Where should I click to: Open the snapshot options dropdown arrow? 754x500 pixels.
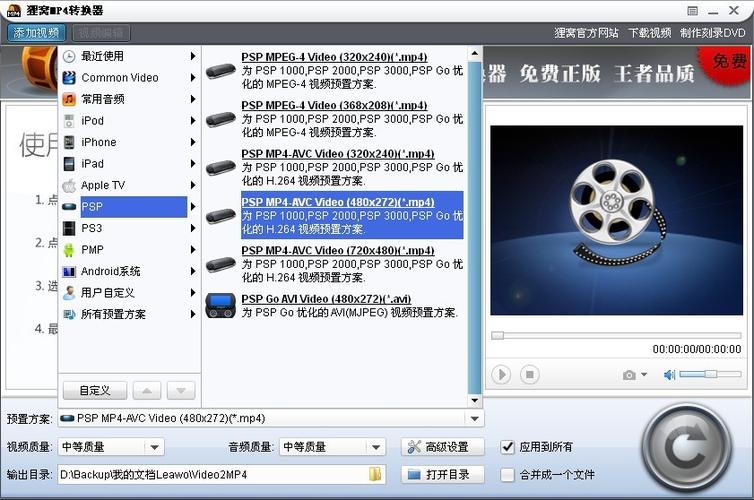(644, 375)
